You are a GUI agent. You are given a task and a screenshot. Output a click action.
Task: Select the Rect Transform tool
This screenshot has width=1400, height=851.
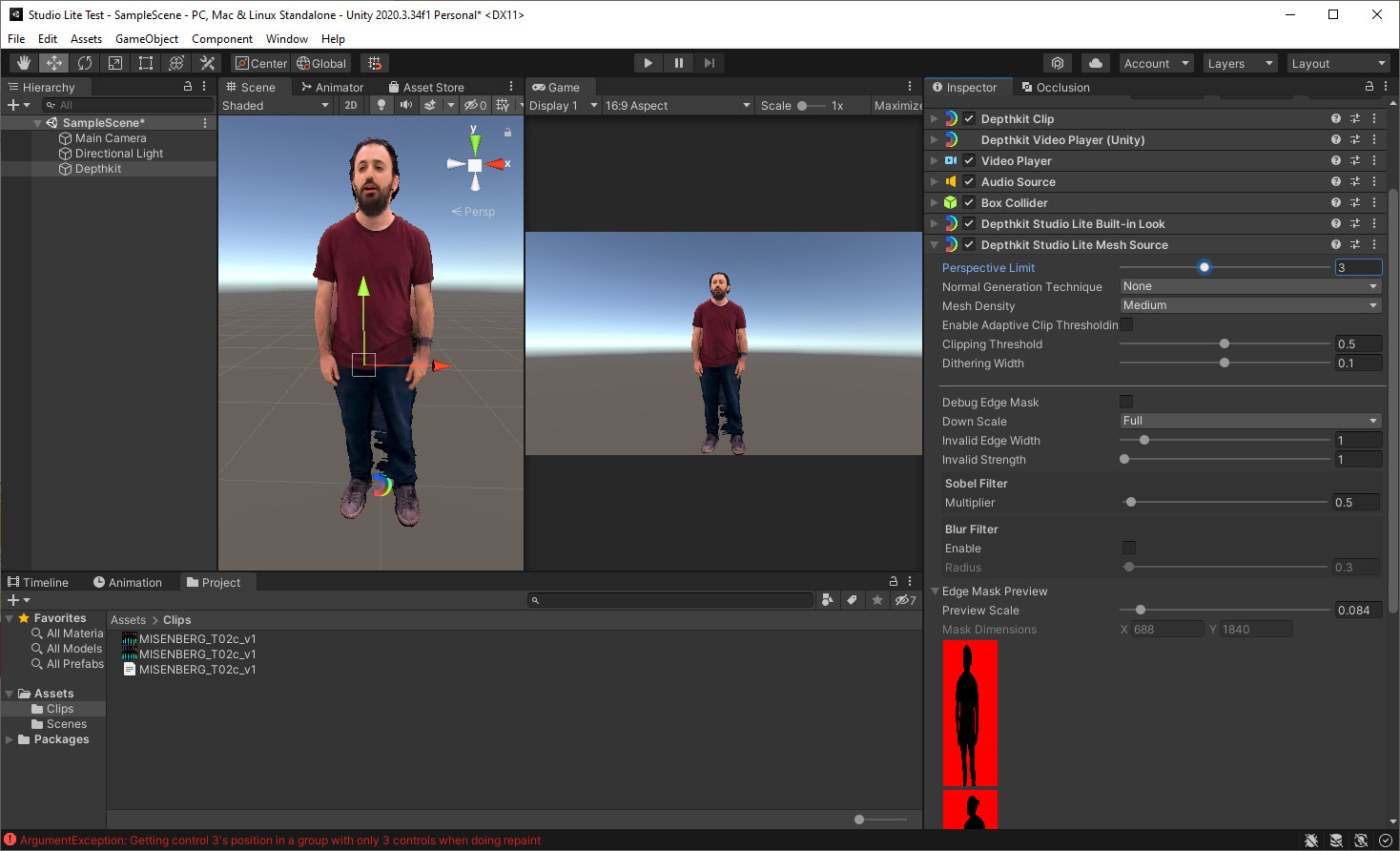(146, 63)
